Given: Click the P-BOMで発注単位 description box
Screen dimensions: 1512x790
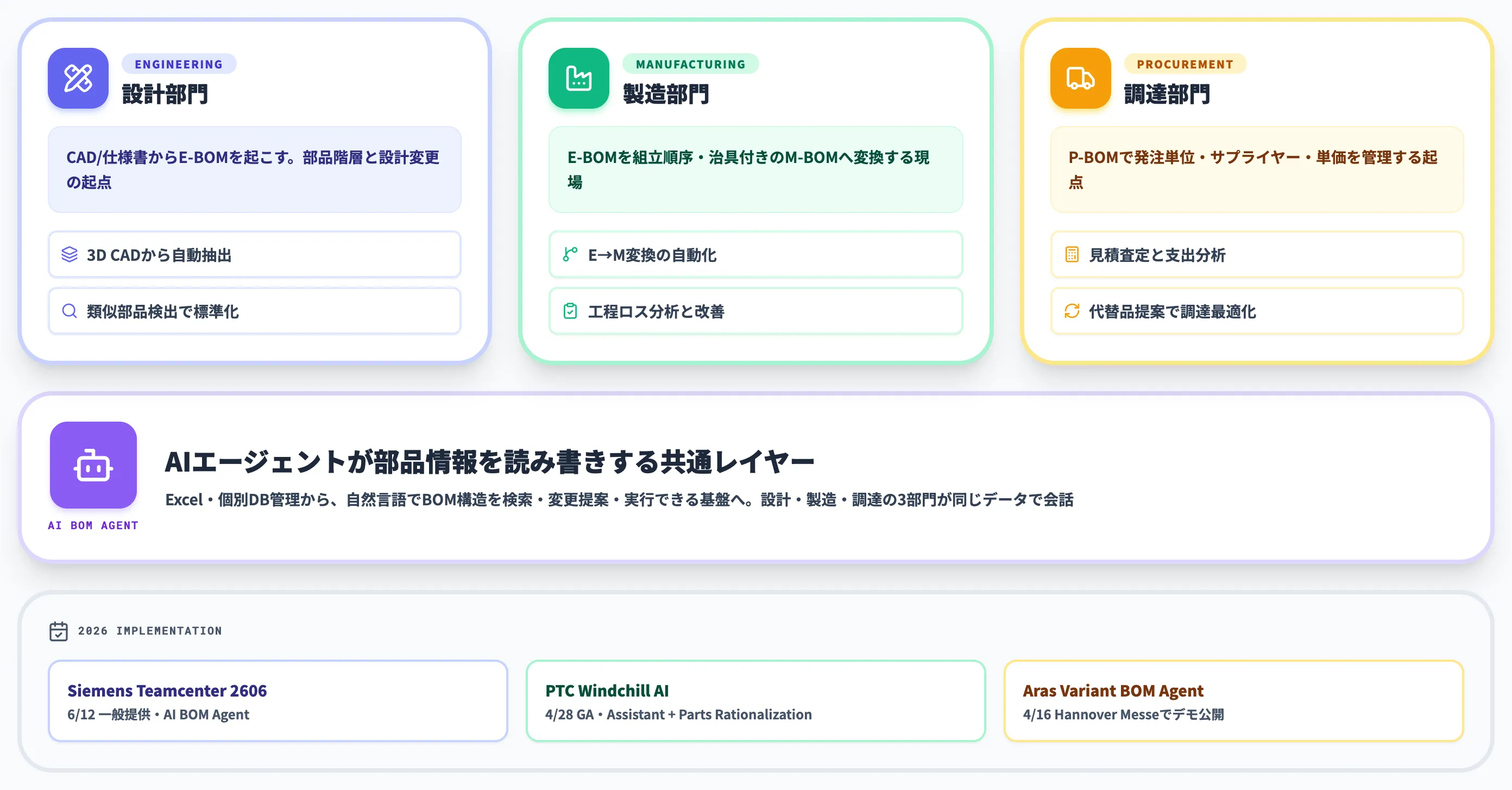Looking at the screenshot, I should pos(1257,170).
